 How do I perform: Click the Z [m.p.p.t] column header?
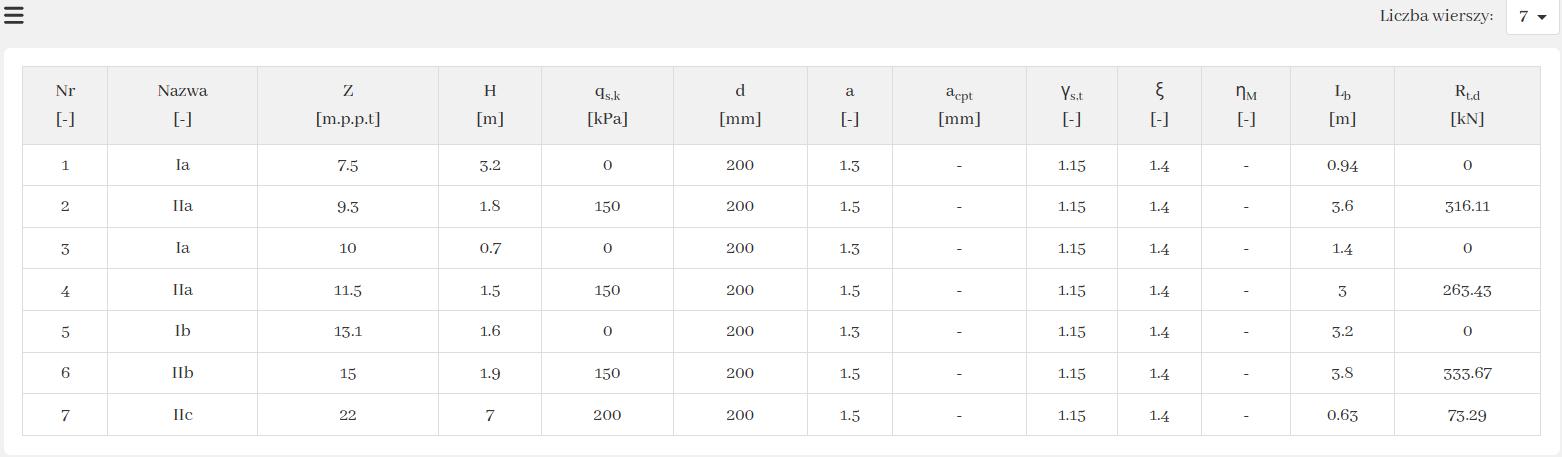pos(347,104)
